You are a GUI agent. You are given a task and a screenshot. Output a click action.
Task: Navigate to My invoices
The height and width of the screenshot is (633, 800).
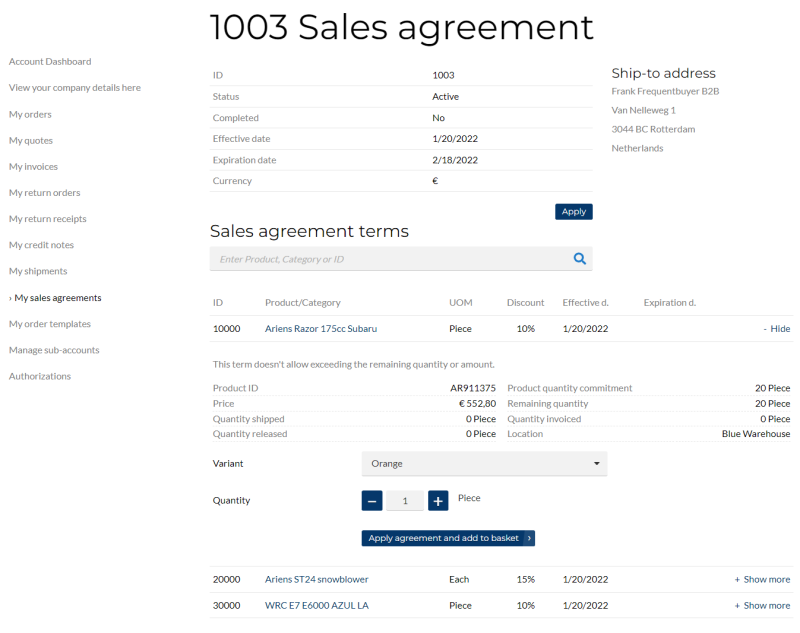click(x=33, y=167)
